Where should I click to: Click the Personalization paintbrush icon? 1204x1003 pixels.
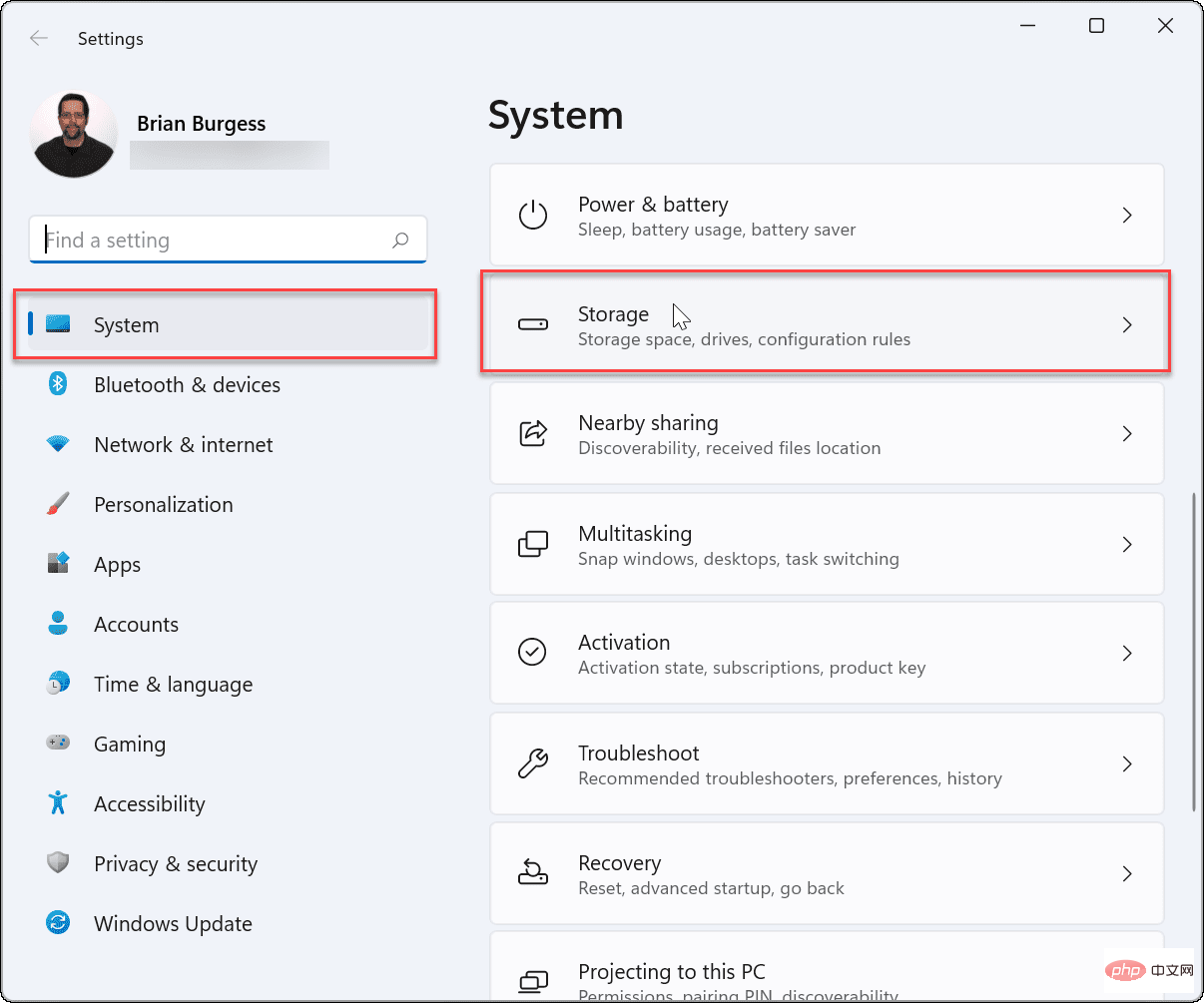pyautogui.click(x=58, y=504)
